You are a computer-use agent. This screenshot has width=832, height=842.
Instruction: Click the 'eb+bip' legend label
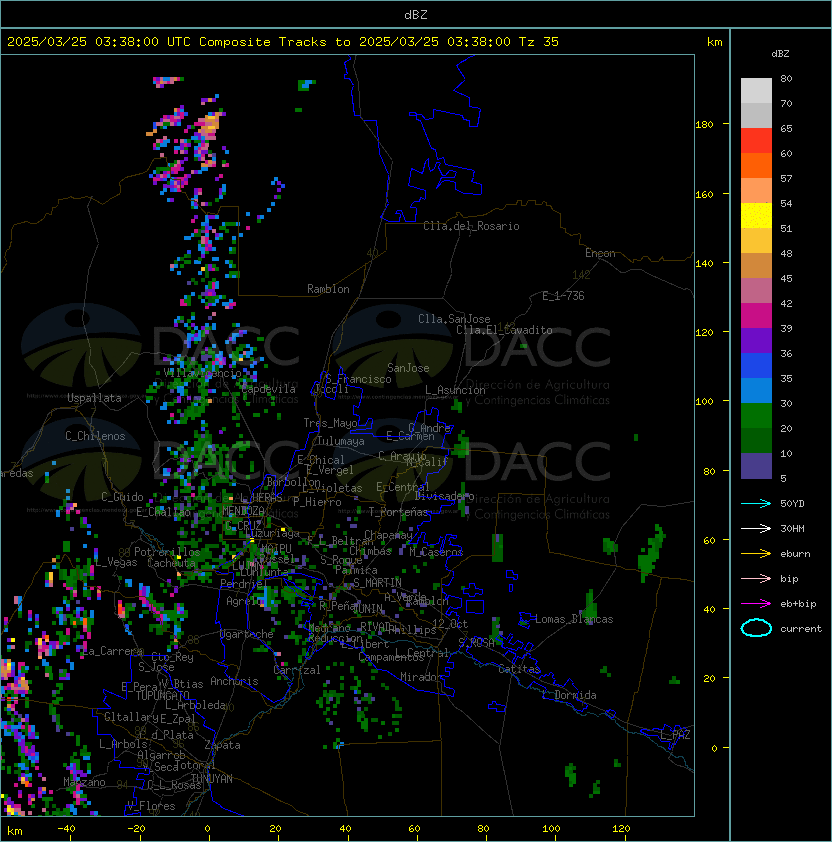pyautogui.click(x=798, y=604)
